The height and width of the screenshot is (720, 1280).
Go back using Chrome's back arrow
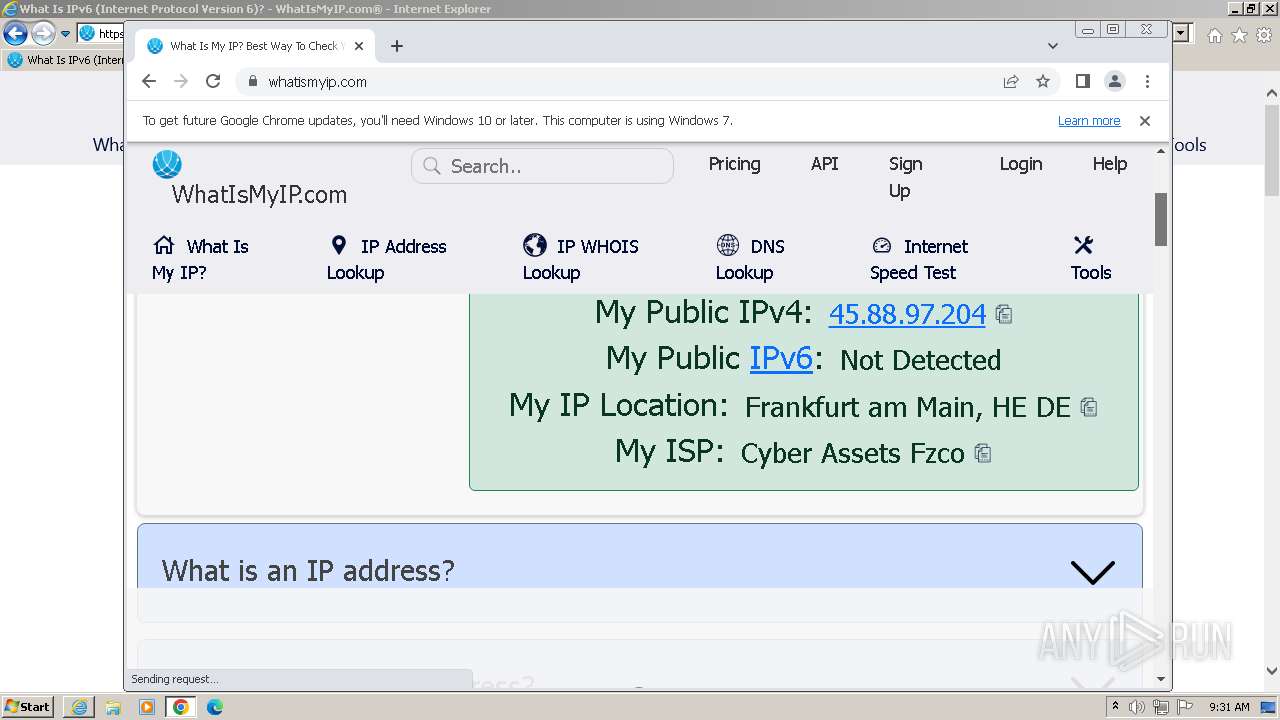(149, 82)
